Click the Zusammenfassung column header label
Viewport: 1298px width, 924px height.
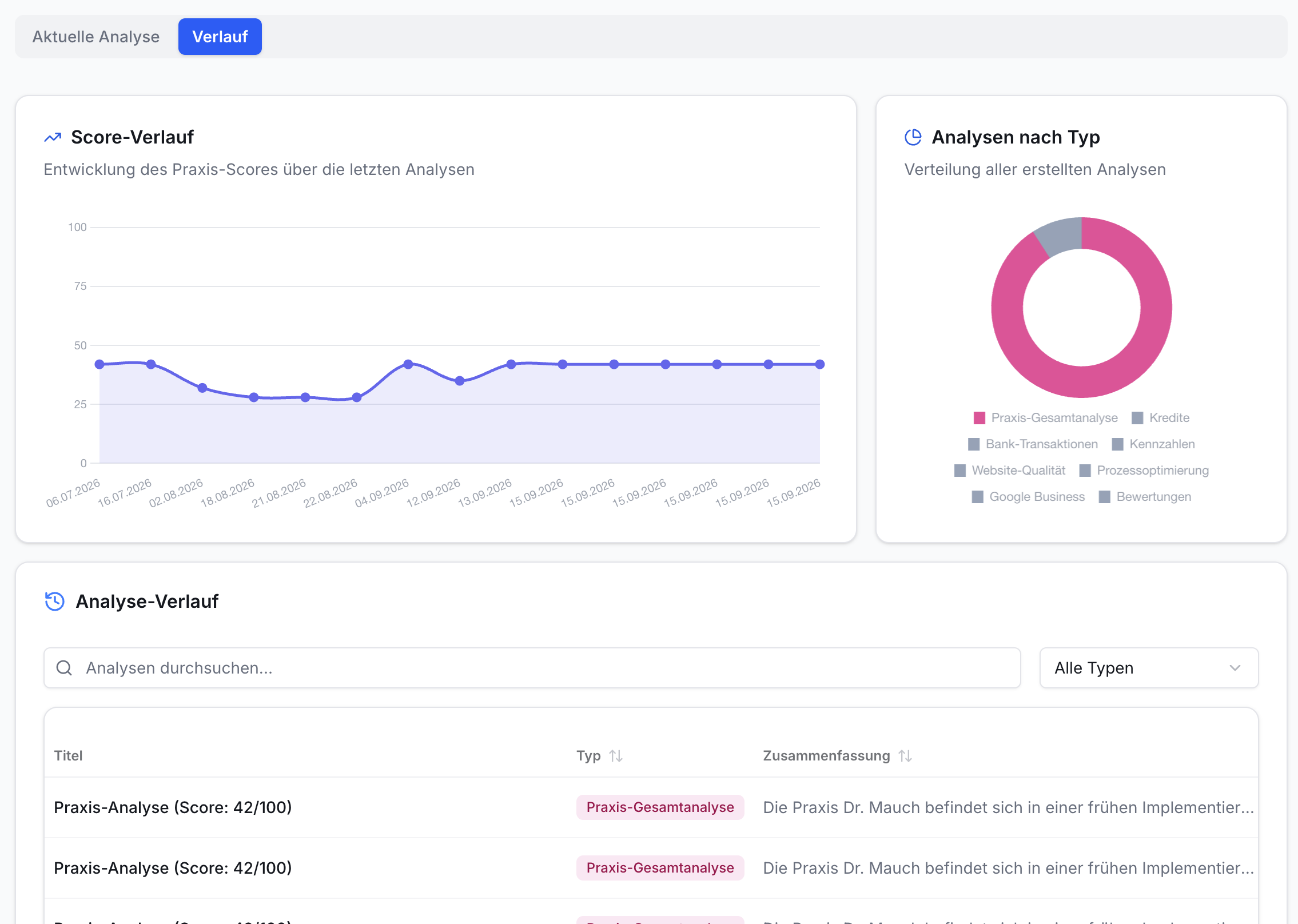click(x=826, y=756)
